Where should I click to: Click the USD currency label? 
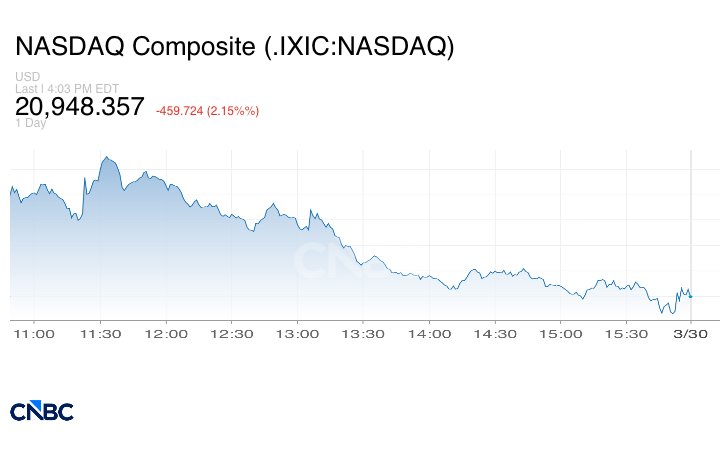[27, 77]
